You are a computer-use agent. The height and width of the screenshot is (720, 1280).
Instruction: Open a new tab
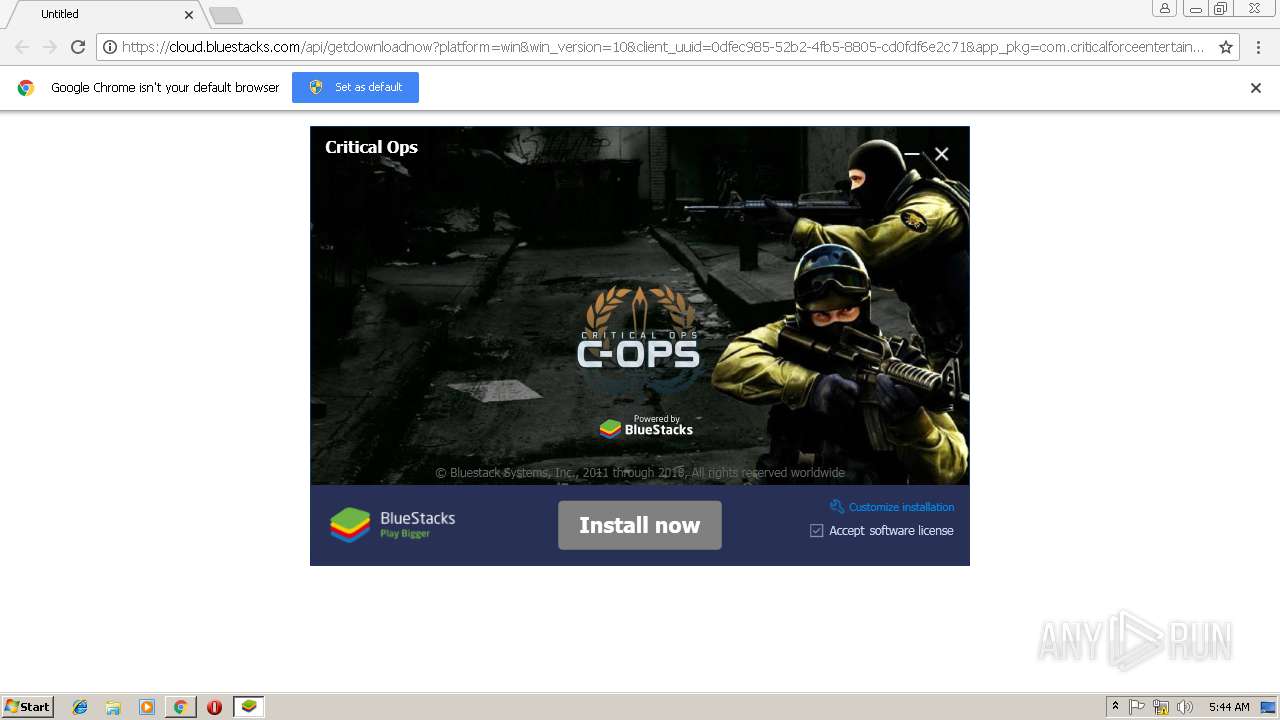coord(226,15)
